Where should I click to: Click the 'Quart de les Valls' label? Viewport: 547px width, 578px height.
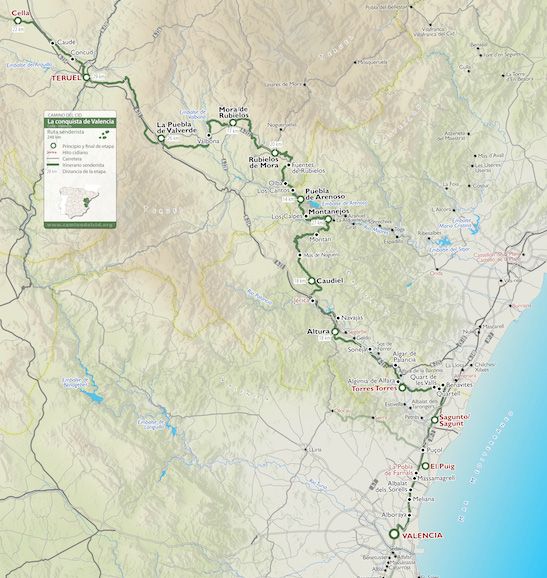pos(424,380)
